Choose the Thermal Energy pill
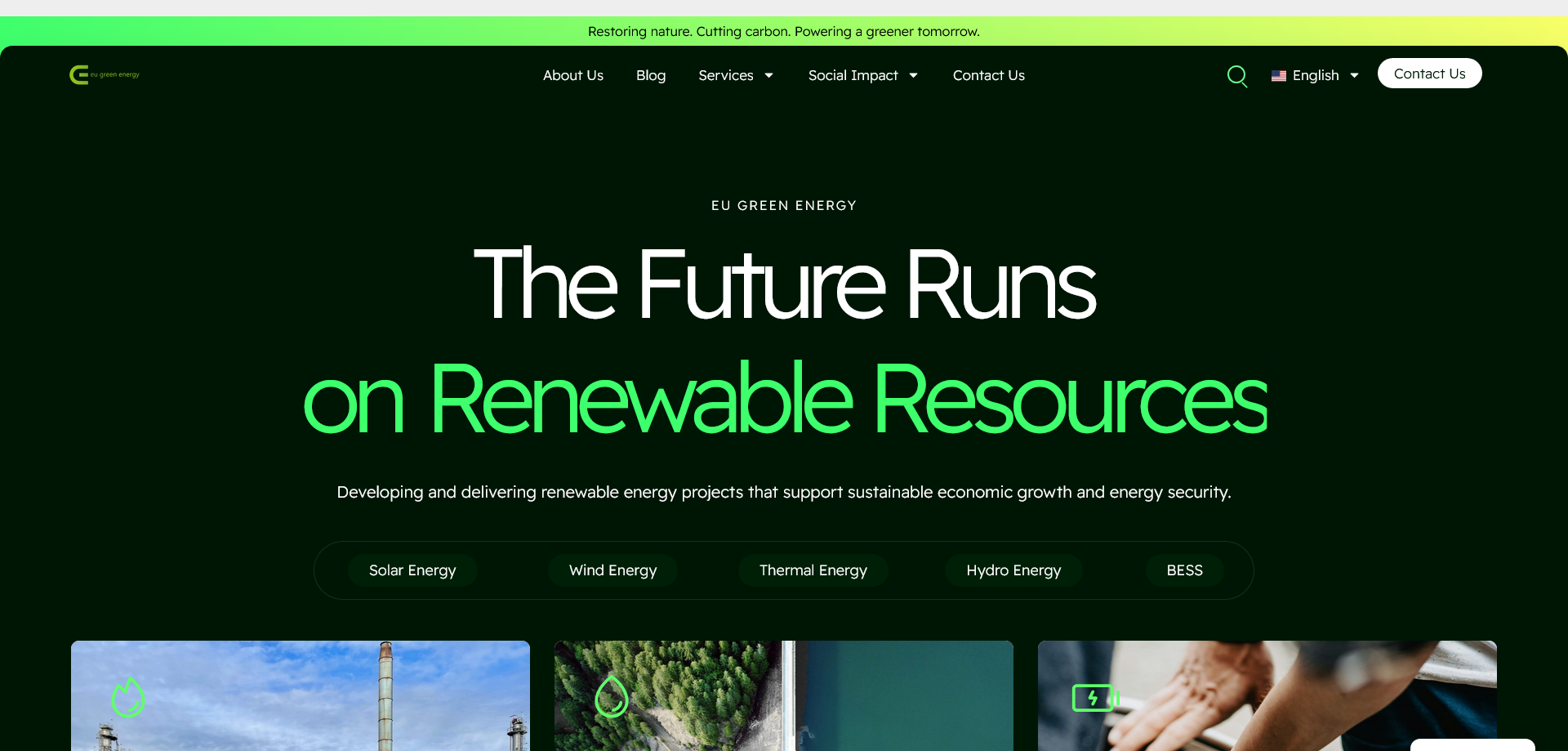 coord(813,570)
